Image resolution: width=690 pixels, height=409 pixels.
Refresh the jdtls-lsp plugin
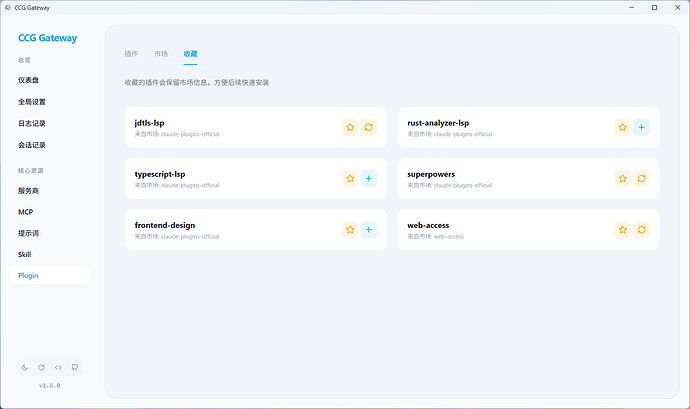point(369,127)
